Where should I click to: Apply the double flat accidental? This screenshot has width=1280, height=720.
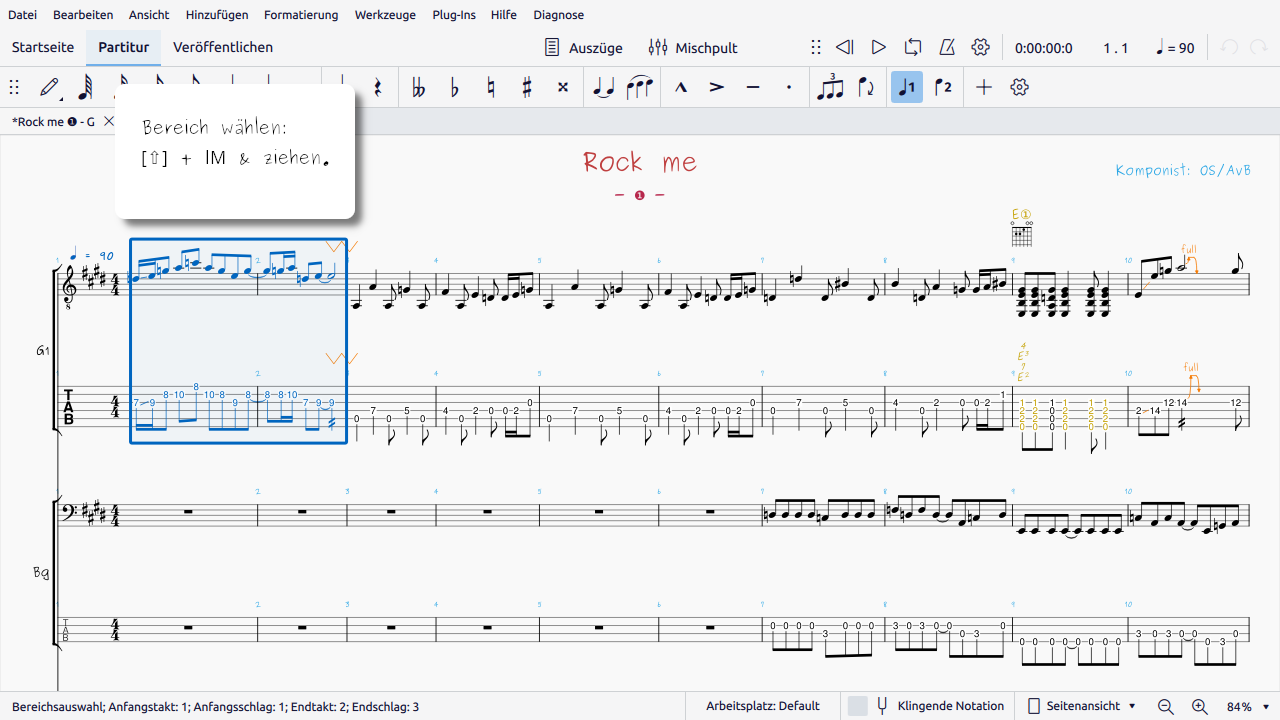pyautogui.click(x=418, y=87)
